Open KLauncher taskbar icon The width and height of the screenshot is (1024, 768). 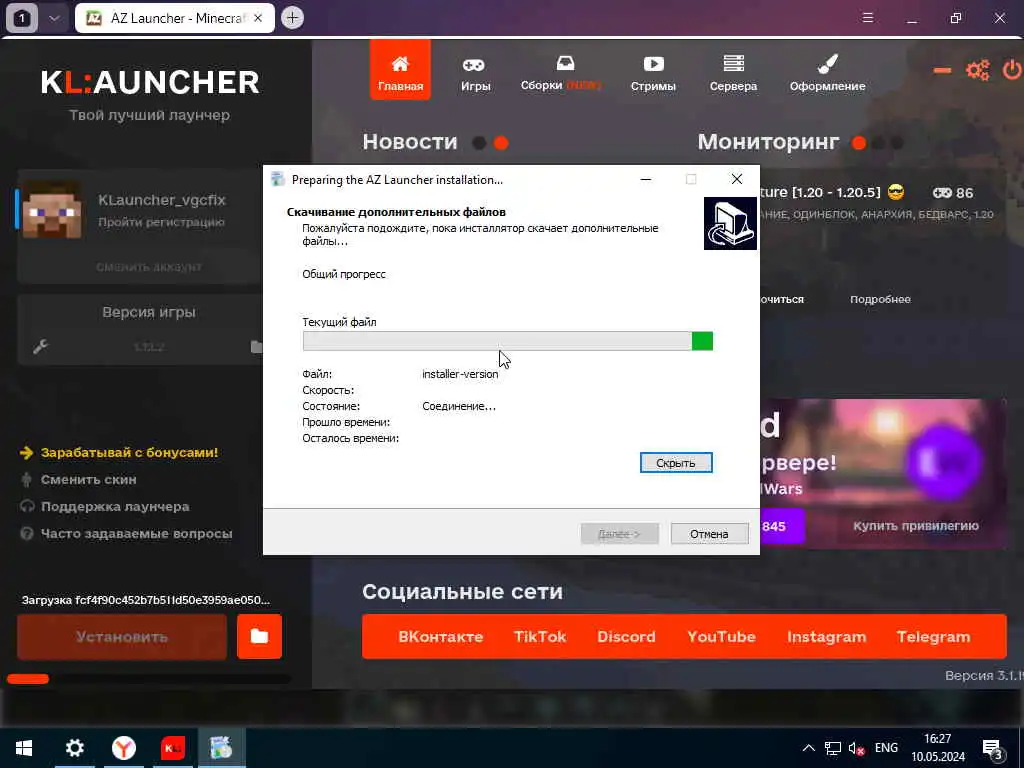172,748
